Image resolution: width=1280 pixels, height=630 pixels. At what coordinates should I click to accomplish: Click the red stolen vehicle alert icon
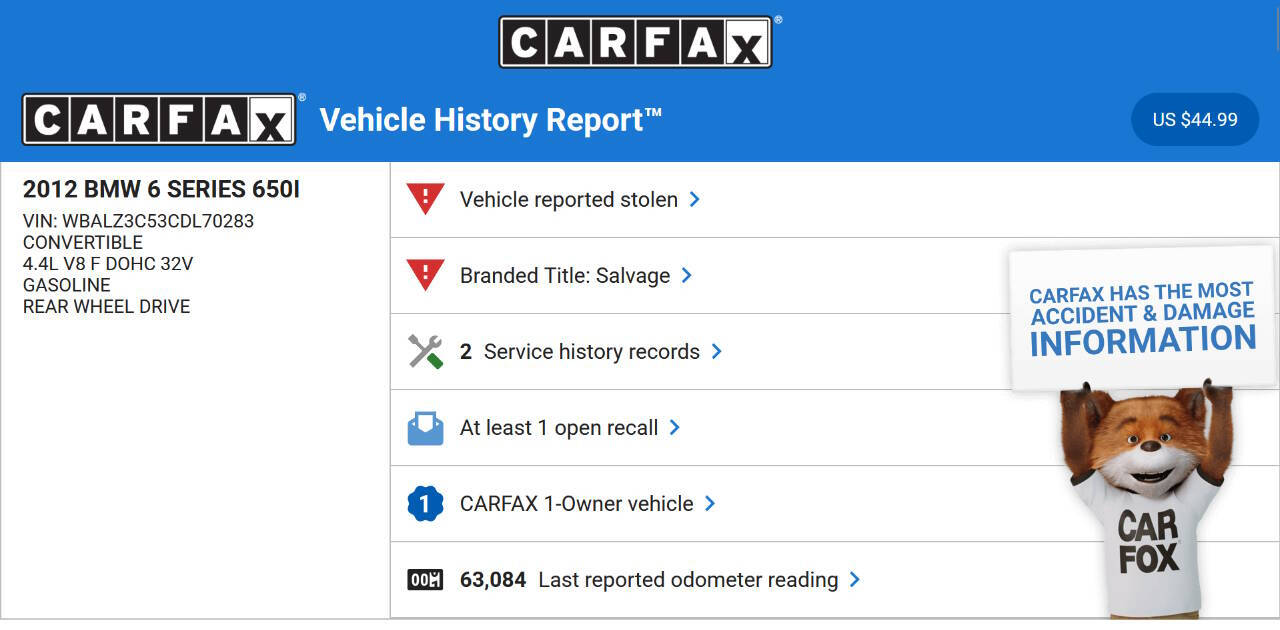[x=425, y=199]
